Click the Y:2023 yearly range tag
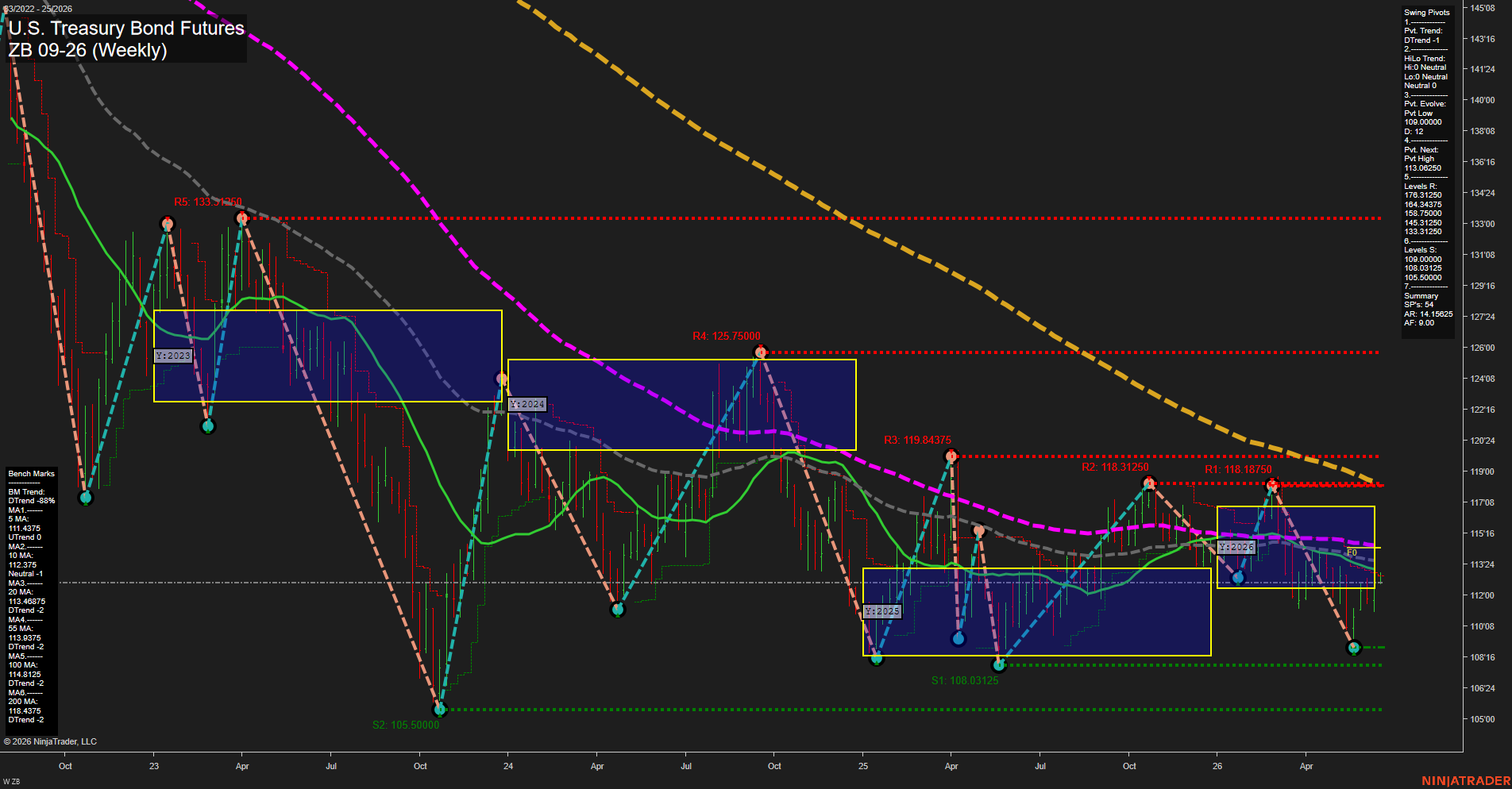Viewport: 1512px width, 789px height. pos(173,356)
